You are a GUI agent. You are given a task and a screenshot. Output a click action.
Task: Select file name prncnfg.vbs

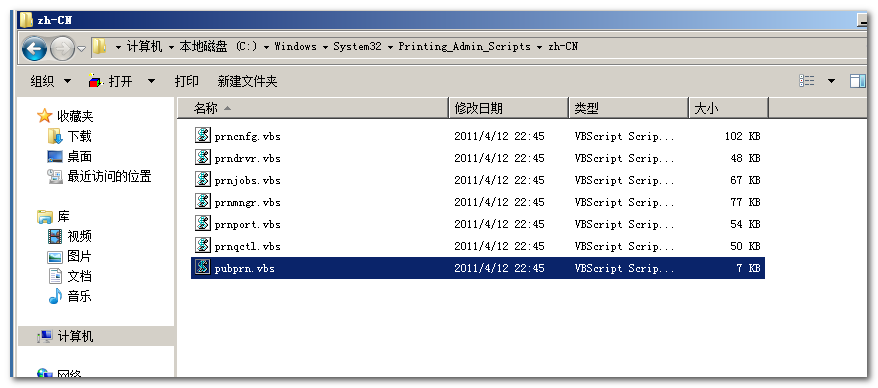click(x=247, y=136)
